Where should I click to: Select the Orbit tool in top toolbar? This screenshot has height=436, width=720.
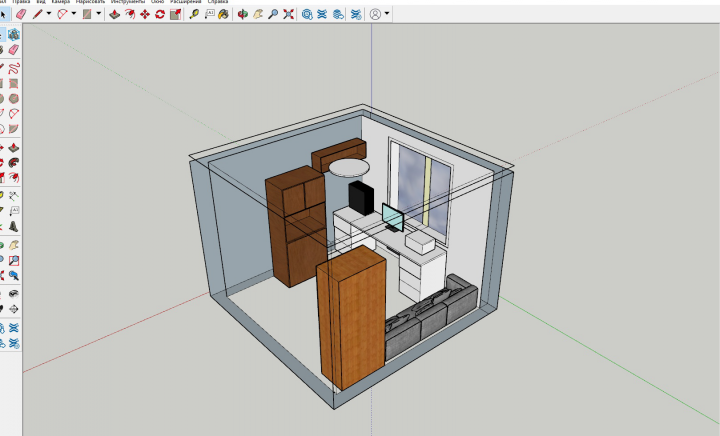(242, 14)
